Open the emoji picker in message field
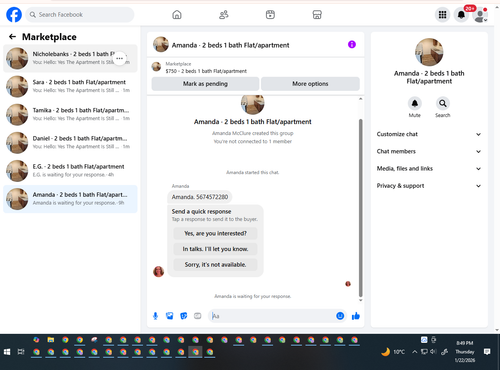The height and width of the screenshot is (370, 500). 340,316
